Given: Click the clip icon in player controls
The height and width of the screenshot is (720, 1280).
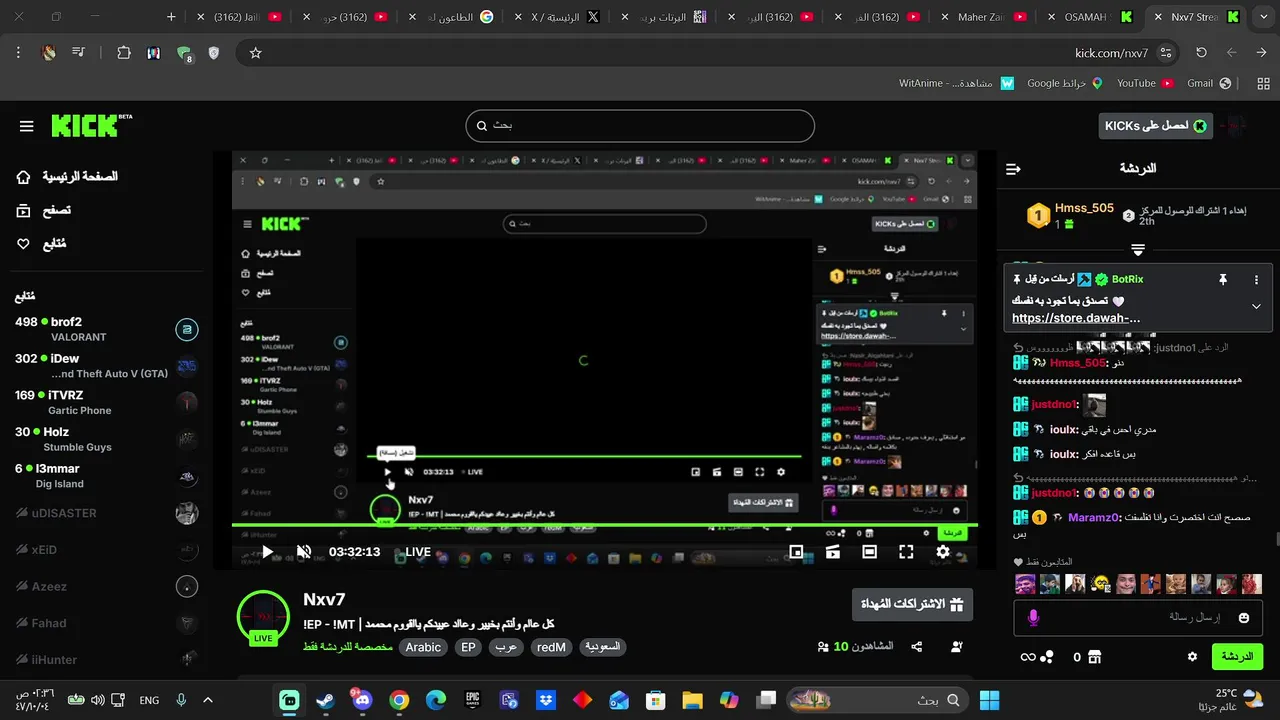Looking at the screenshot, I should click(833, 552).
